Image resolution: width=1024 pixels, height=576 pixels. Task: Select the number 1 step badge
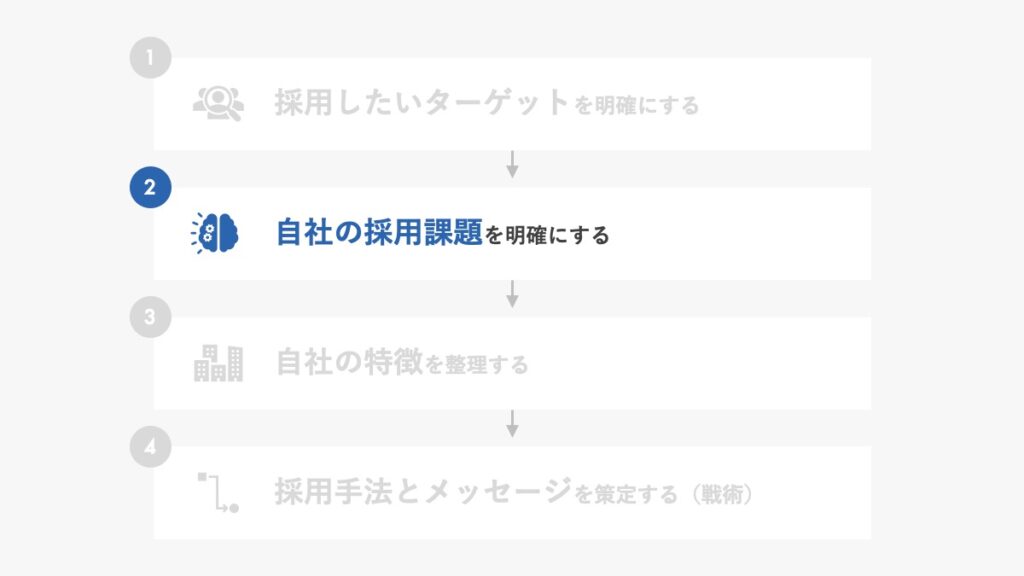(150, 58)
